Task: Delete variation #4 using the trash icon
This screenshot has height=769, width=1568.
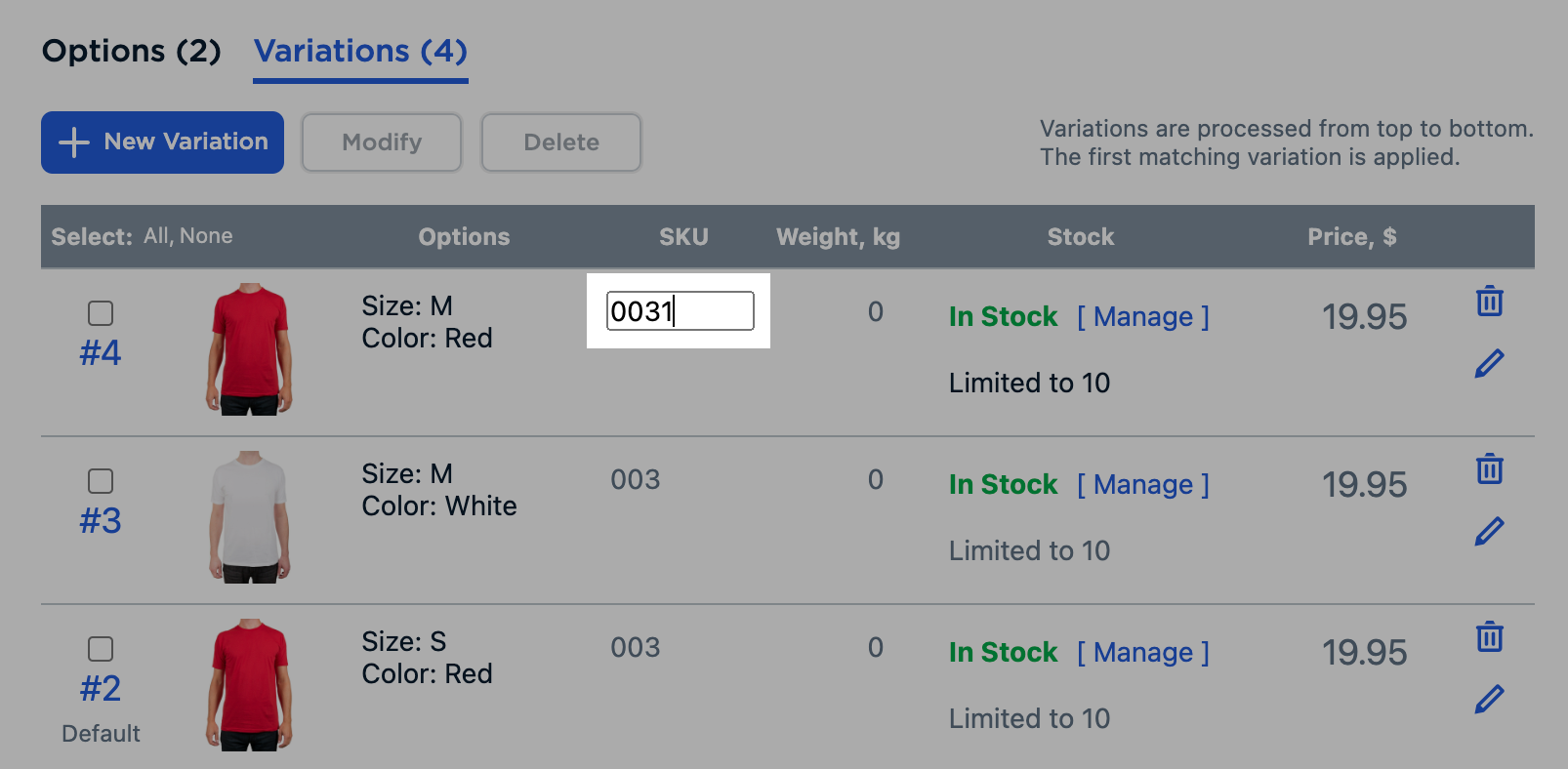Action: point(1490,302)
